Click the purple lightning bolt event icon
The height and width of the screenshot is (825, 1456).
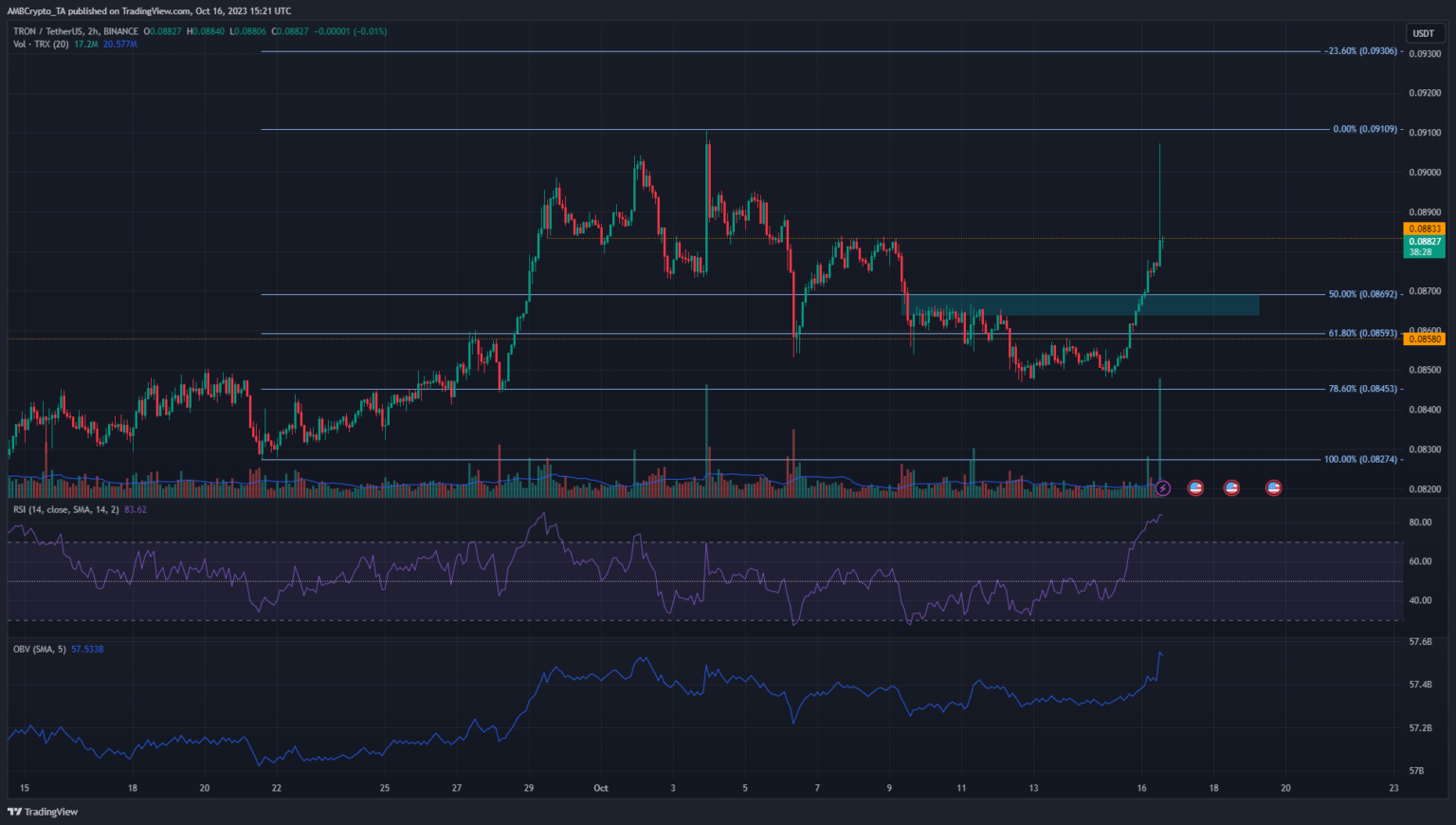coord(1163,488)
